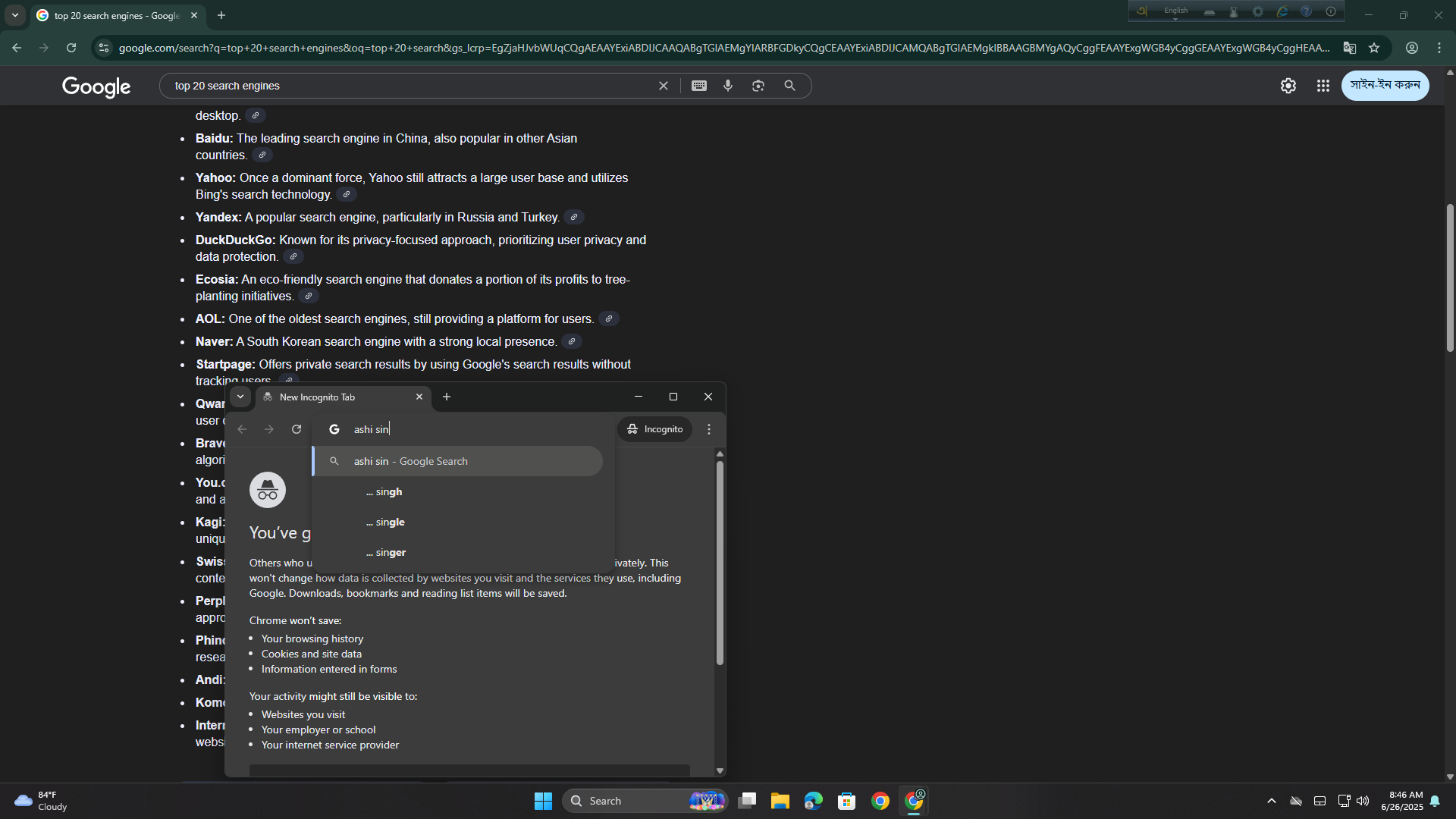Viewport: 1456px width, 819px height.
Task: Choose the 'ashi sin - Google Search' suggestion
Action: pos(458,461)
